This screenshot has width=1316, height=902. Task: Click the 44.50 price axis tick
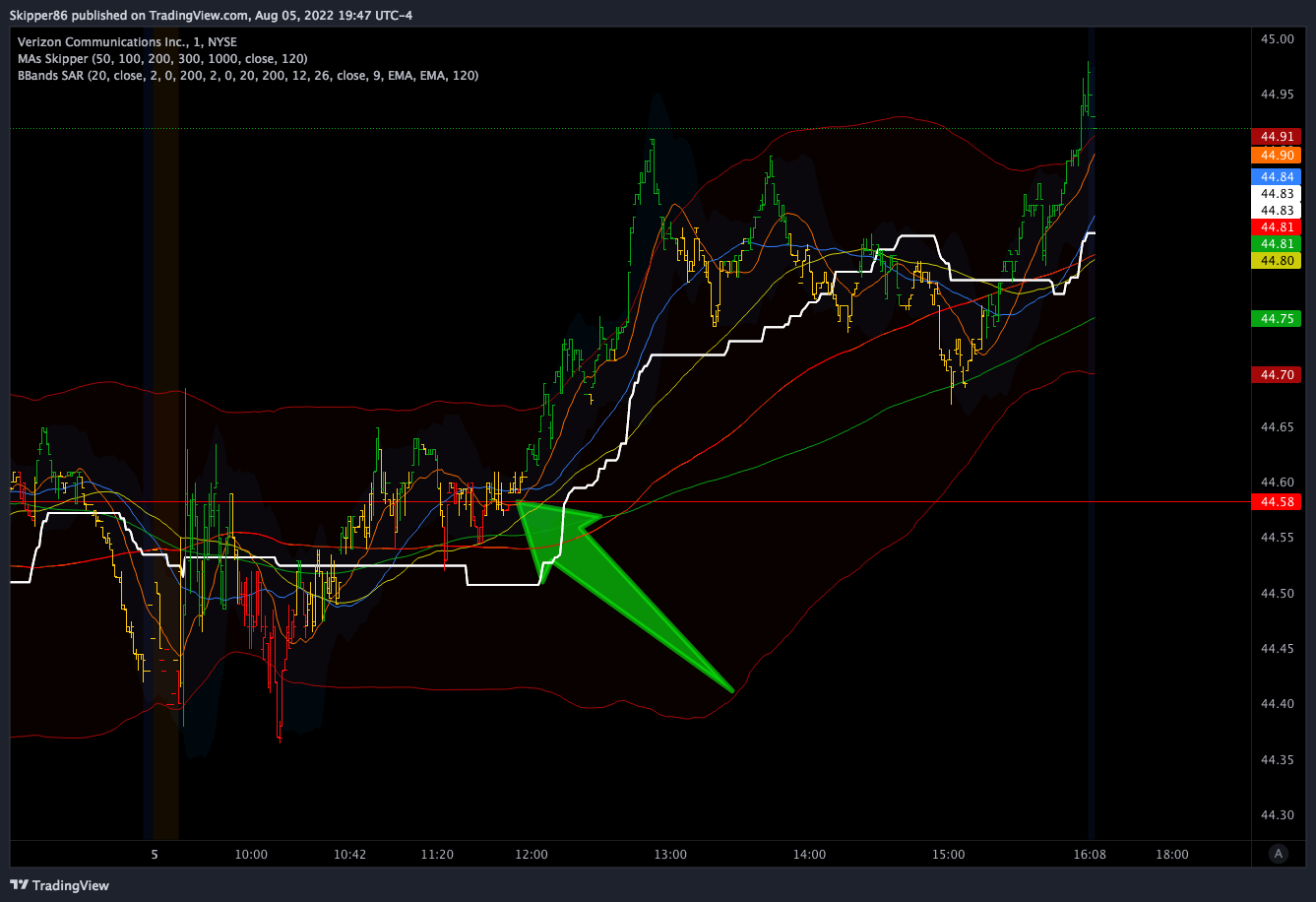point(1279,593)
